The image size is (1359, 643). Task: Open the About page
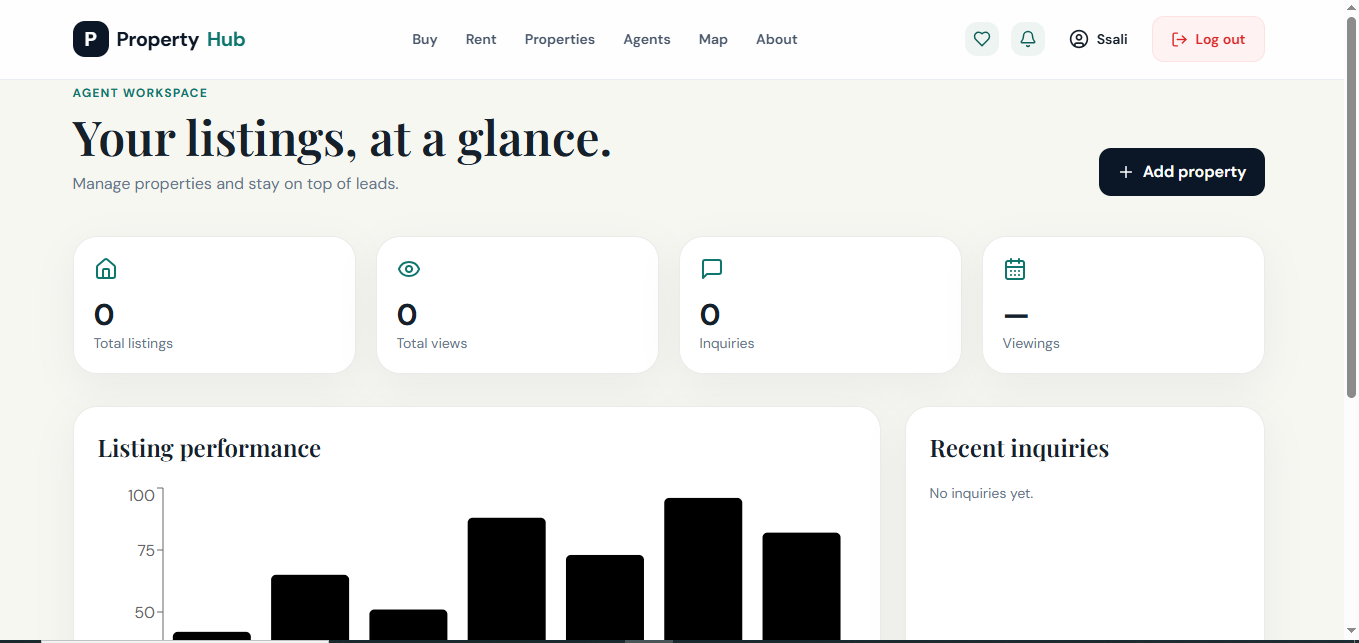pyautogui.click(x=777, y=39)
